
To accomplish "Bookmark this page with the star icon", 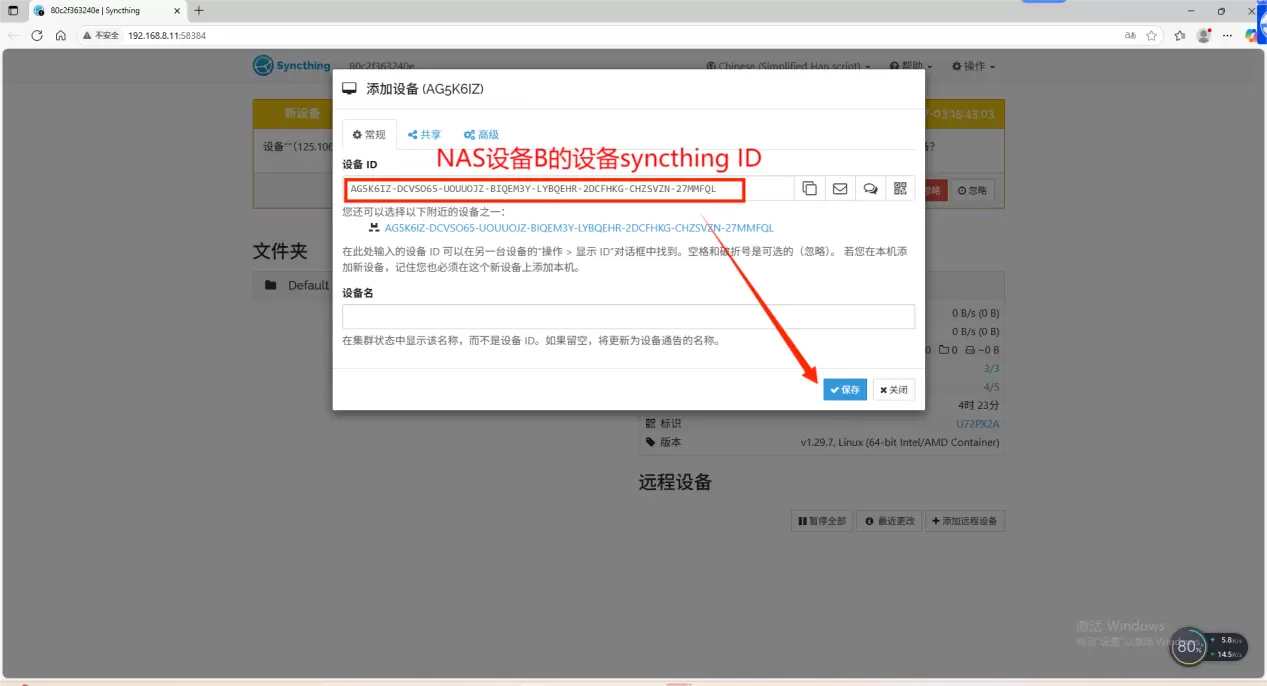I will [1152, 35].
